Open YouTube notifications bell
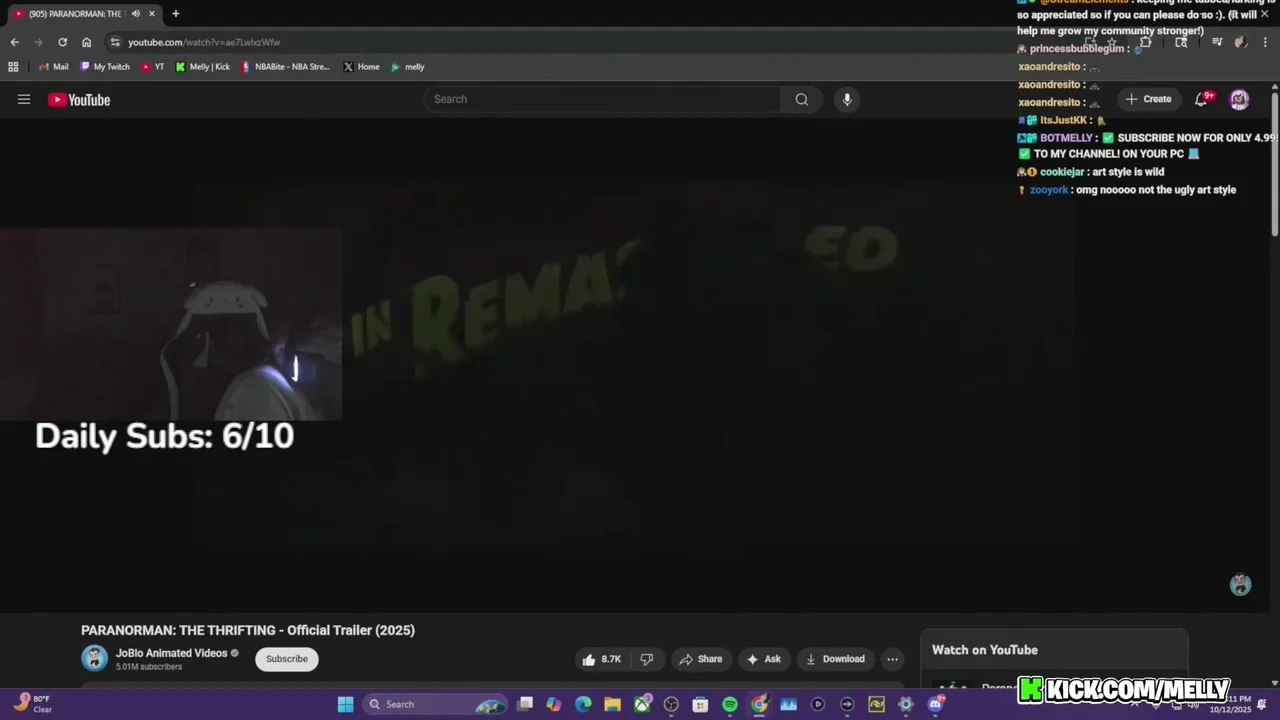The image size is (1280, 720). click(1203, 99)
